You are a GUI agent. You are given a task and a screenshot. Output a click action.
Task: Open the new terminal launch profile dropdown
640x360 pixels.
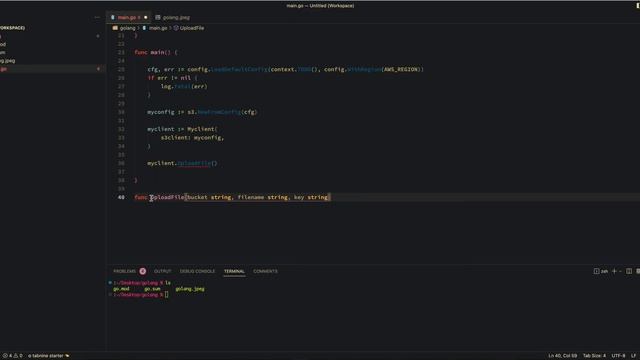click(620, 271)
